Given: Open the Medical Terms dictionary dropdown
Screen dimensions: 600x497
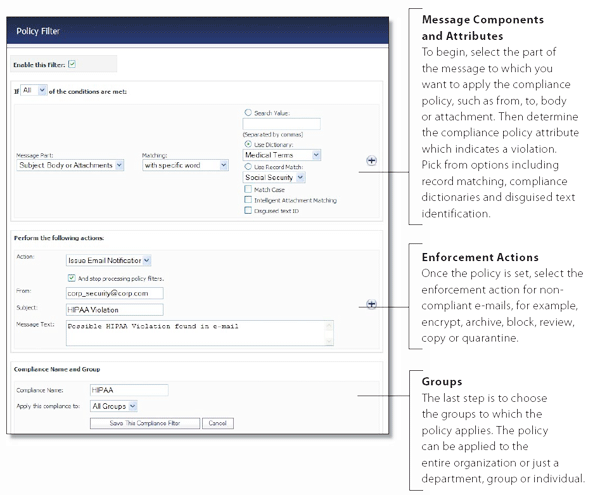Looking at the screenshot, I should tap(282, 155).
